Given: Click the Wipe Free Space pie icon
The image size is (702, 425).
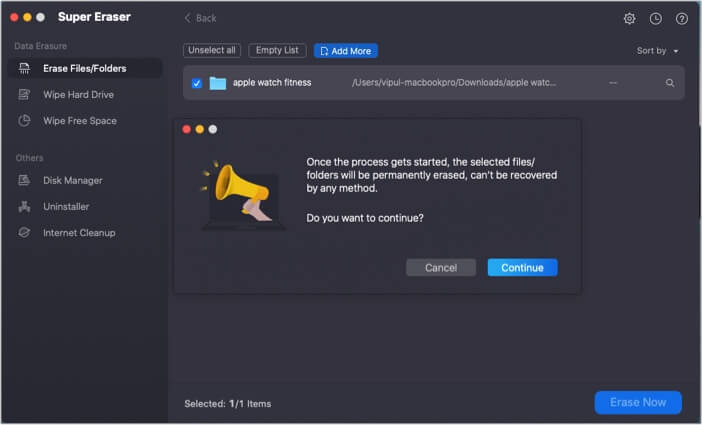Looking at the screenshot, I should point(24,120).
